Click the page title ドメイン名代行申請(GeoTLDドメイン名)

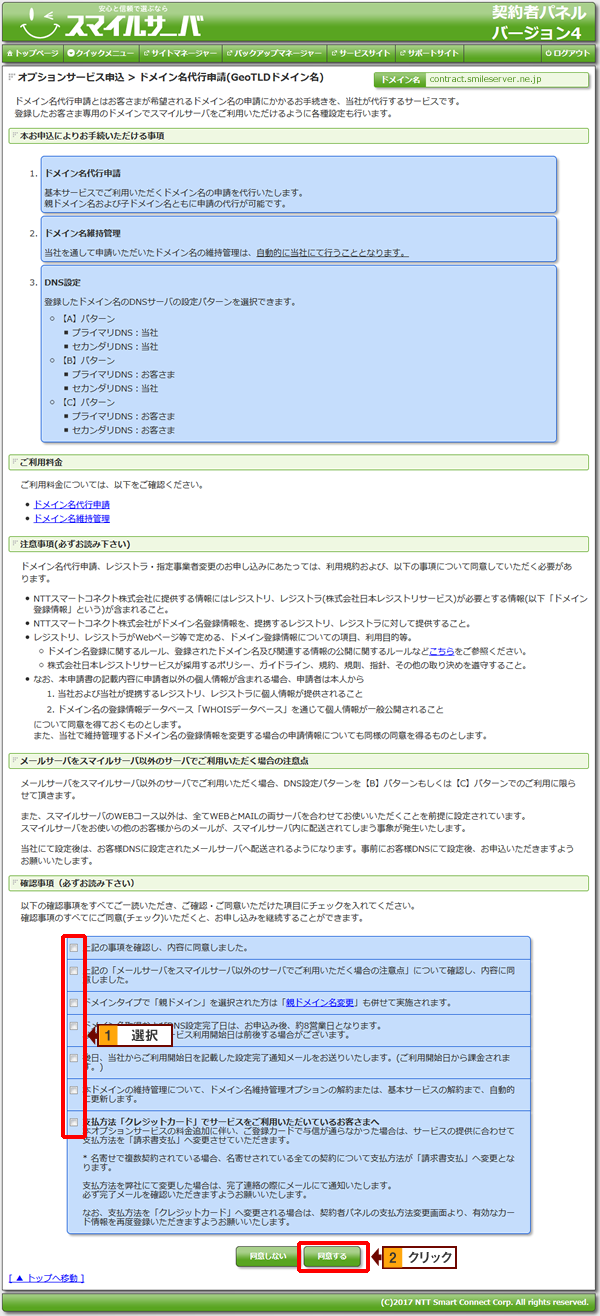coord(232,77)
